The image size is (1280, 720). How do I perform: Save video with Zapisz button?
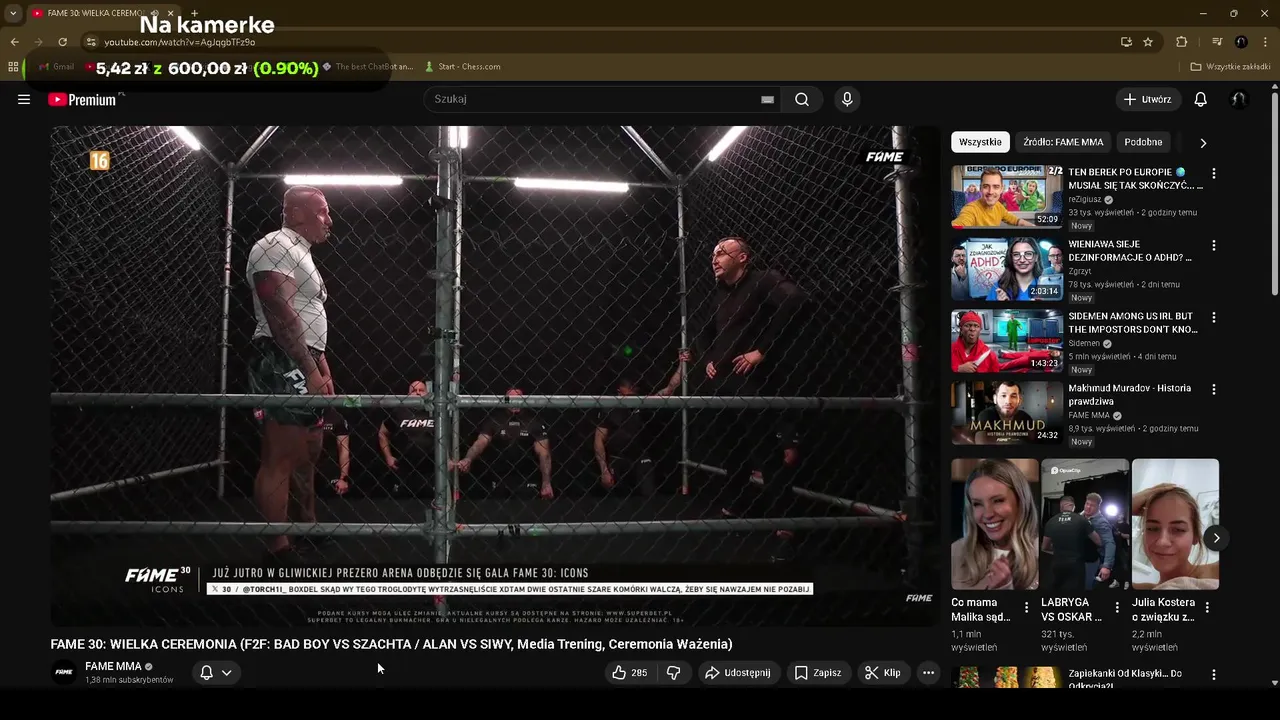[818, 673]
